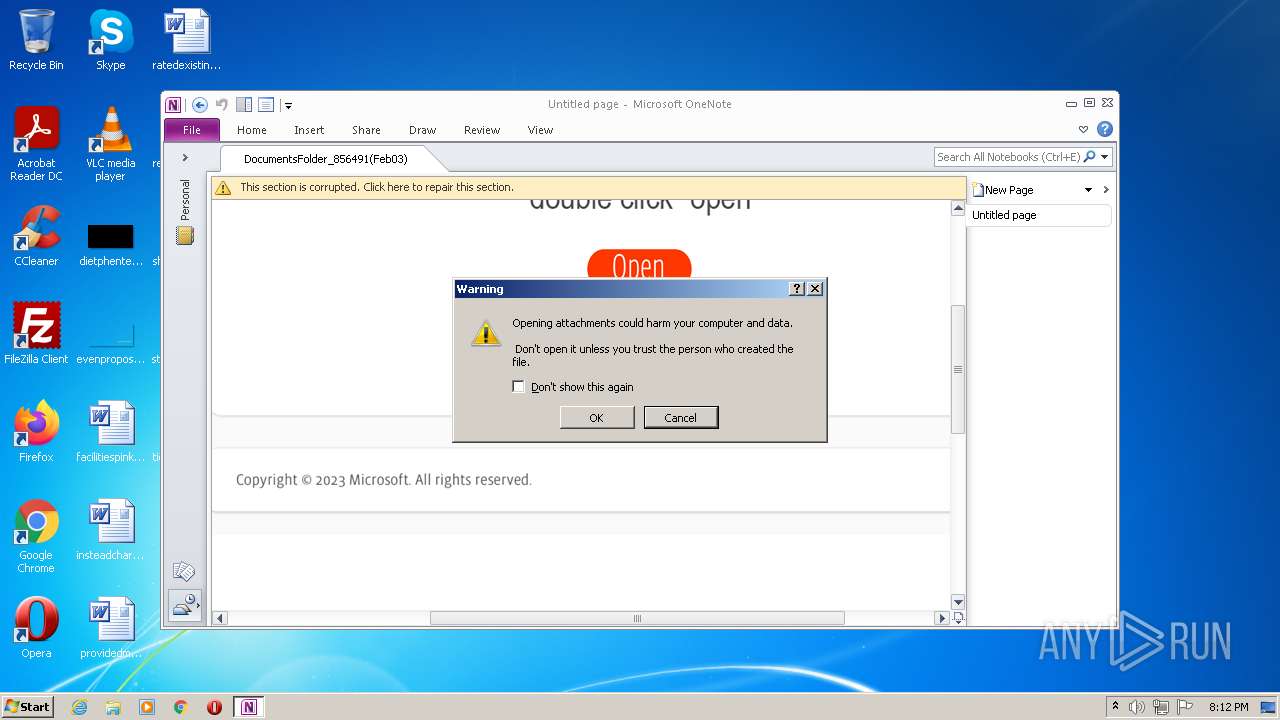Click the OneNote taskbar button

pyautogui.click(x=249, y=707)
